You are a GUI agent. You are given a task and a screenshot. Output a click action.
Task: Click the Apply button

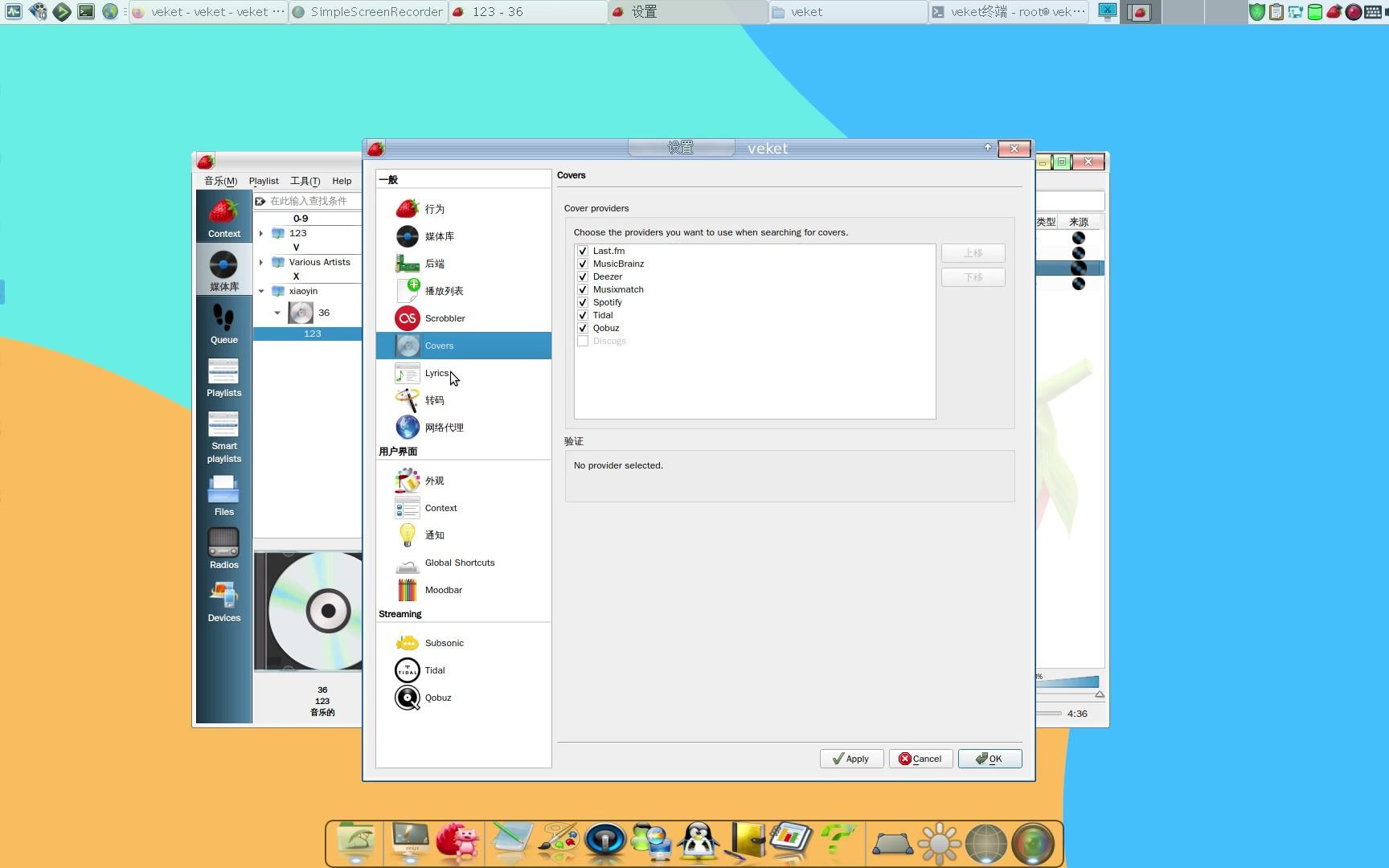coord(851,759)
